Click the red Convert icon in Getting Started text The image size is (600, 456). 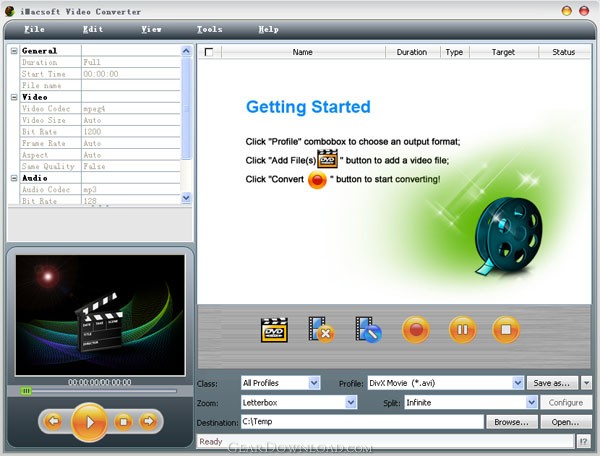pos(317,180)
